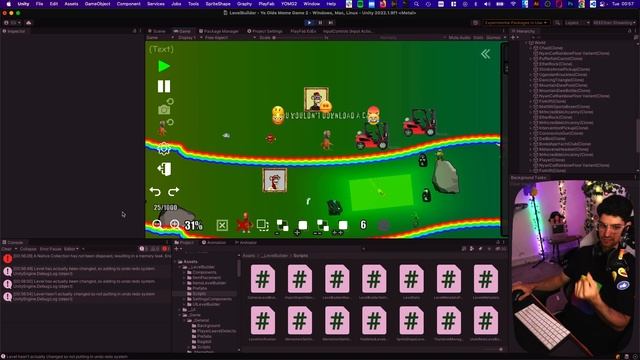Screen dimensions: 640x360
Task: Exit the level builder via the door icon
Action: click(164, 169)
